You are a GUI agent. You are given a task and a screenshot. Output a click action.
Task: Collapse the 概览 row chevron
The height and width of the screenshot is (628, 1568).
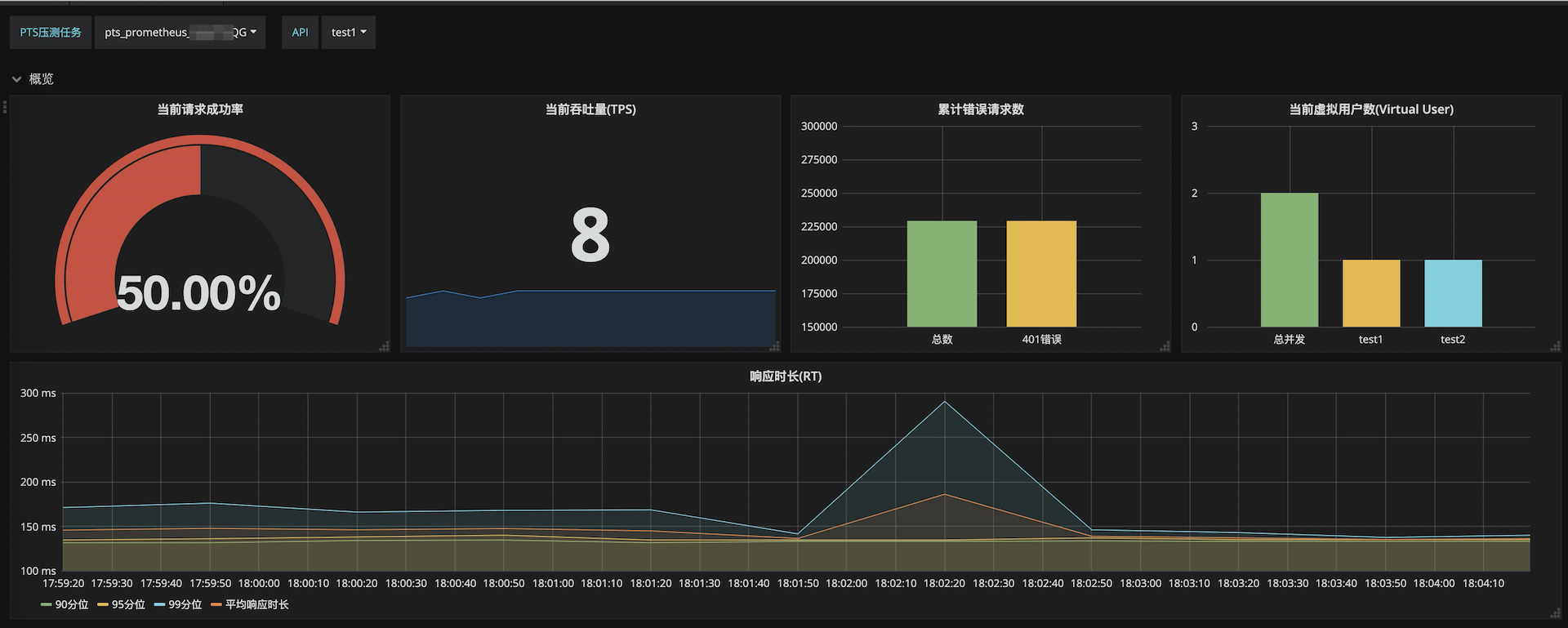point(16,79)
